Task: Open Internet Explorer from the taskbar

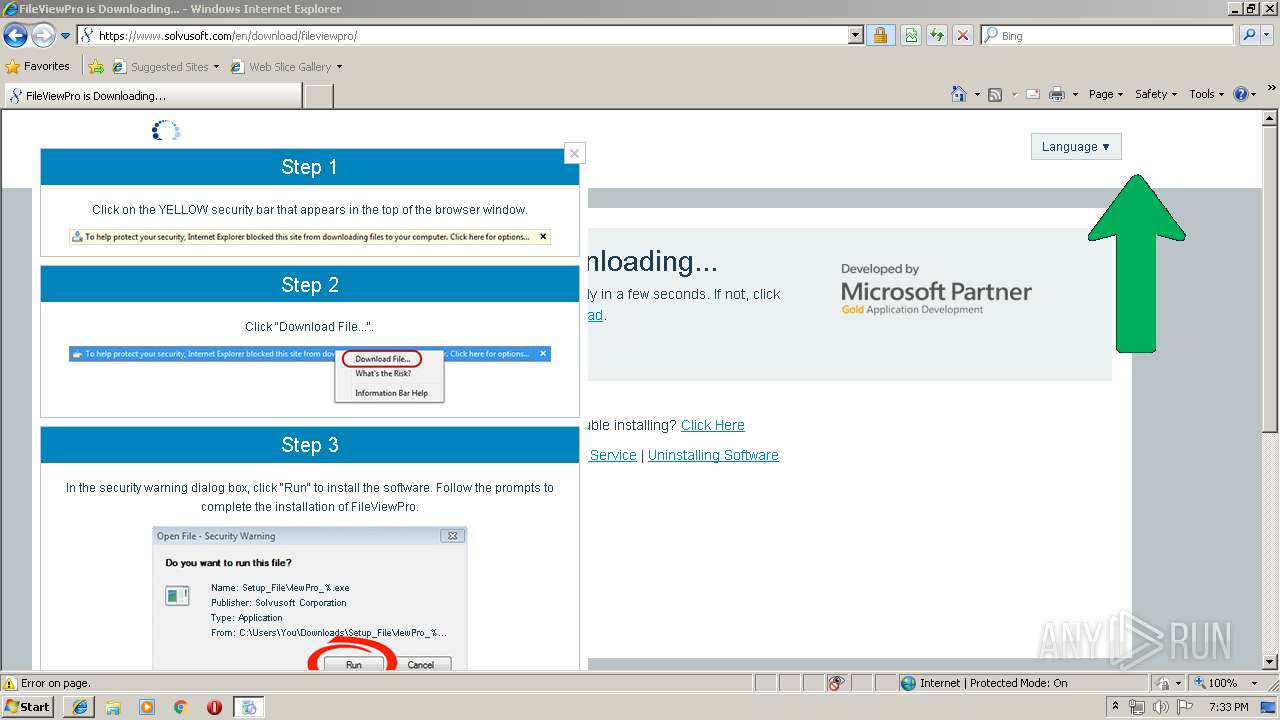Action: 80,707
